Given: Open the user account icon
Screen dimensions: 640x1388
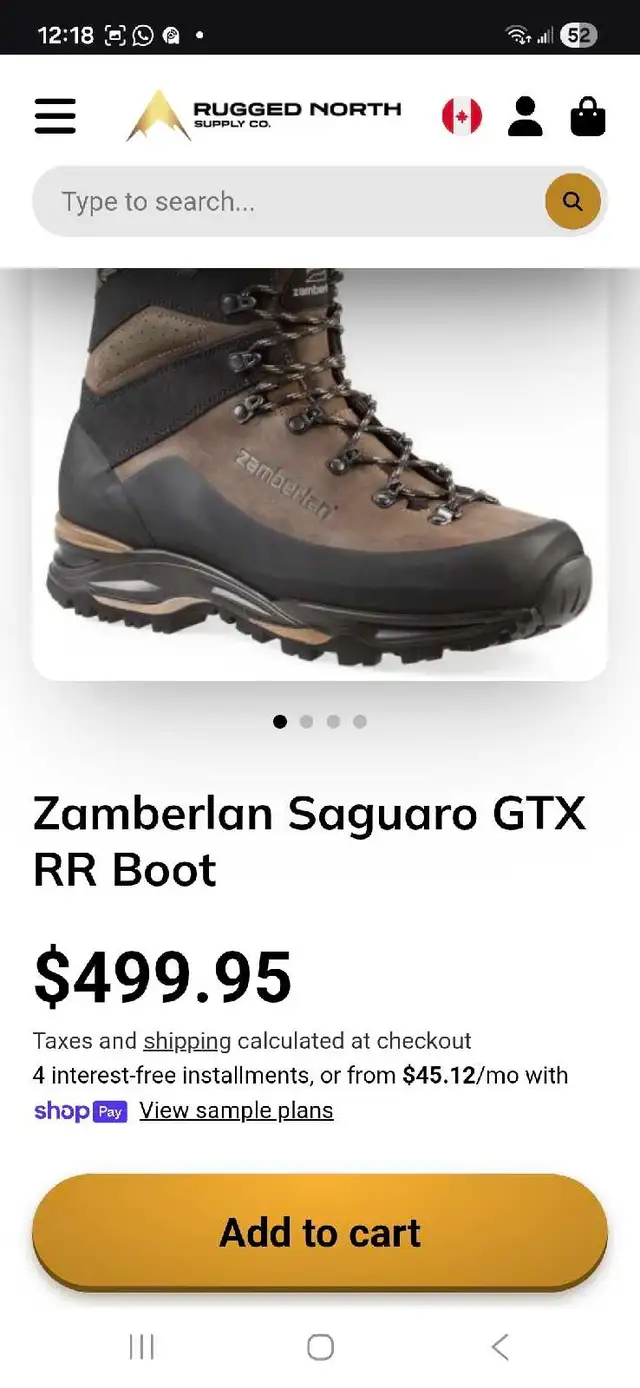Looking at the screenshot, I should click(525, 116).
